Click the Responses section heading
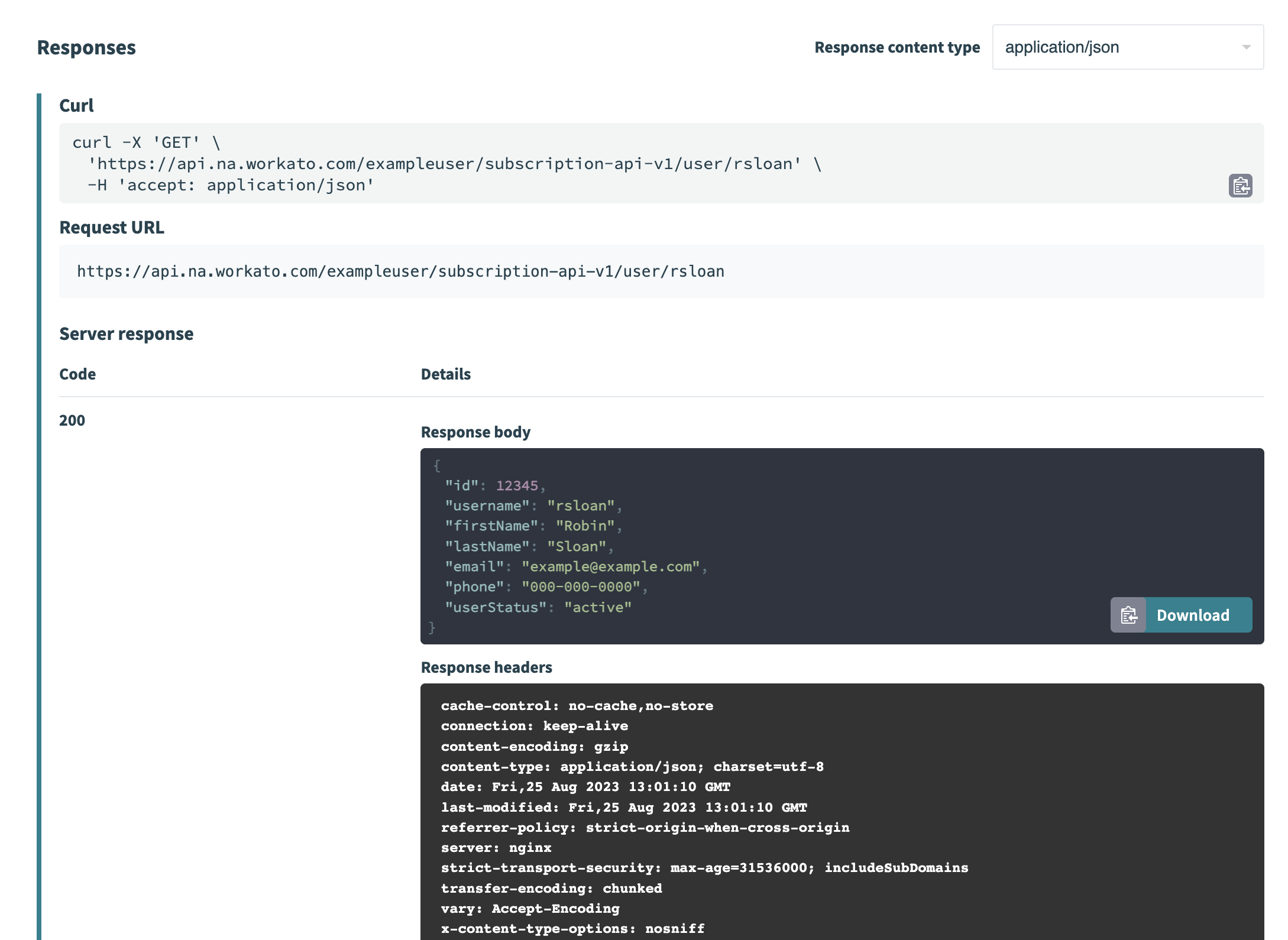The image size is (1288, 940). [86, 47]
